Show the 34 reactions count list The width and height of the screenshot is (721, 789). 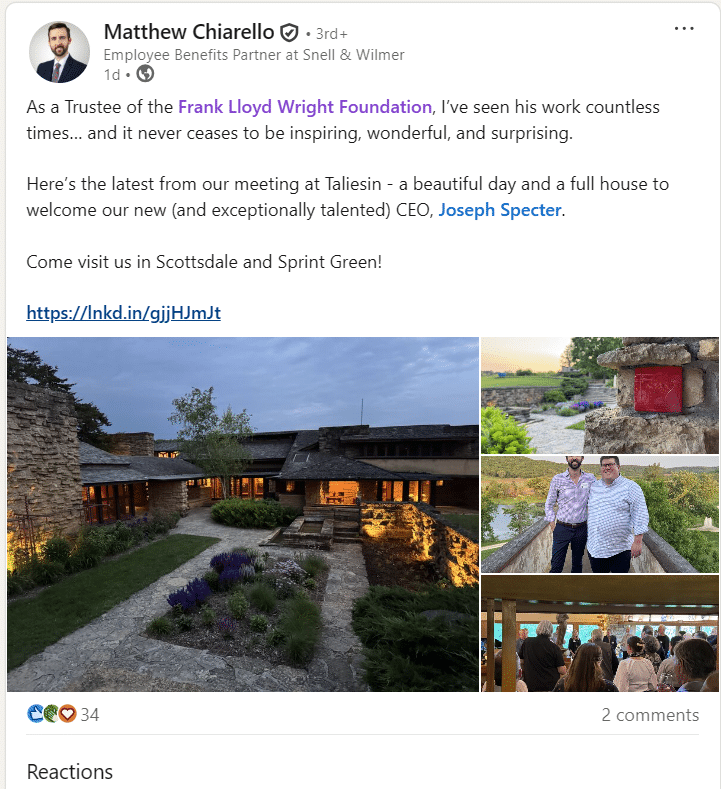(x=89, y=715)
